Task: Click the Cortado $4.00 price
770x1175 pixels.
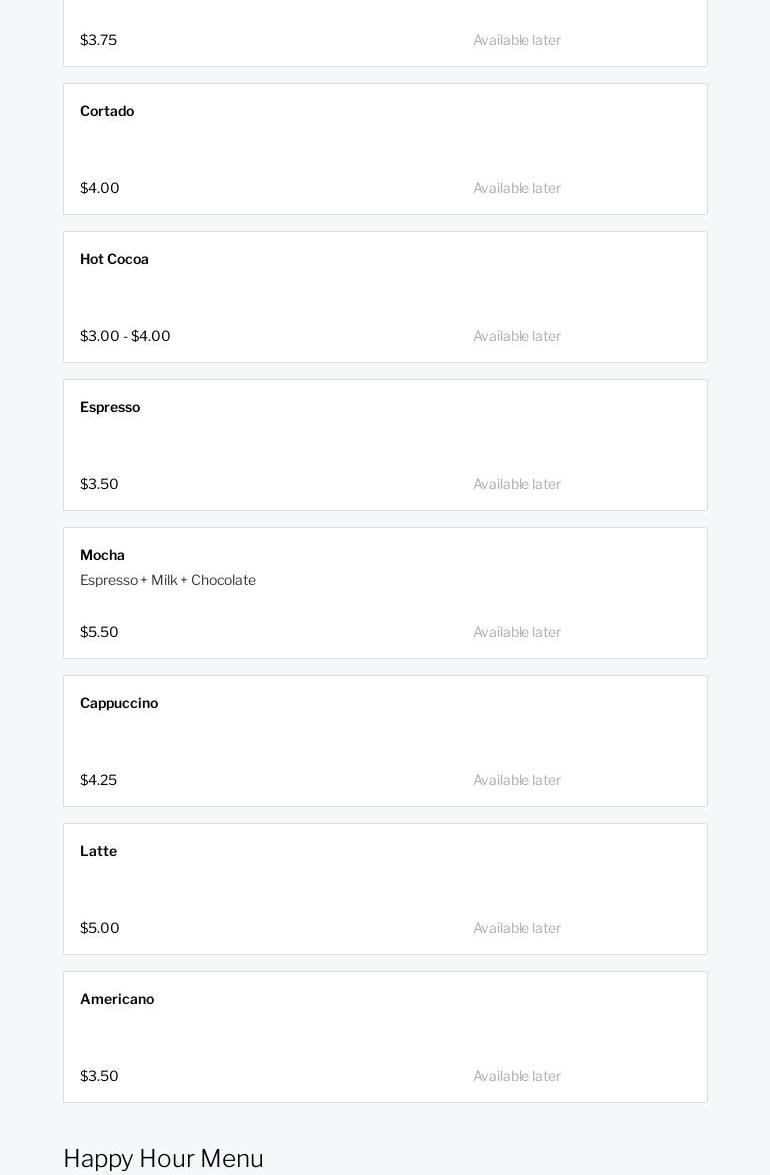Action: click(100, 188)
